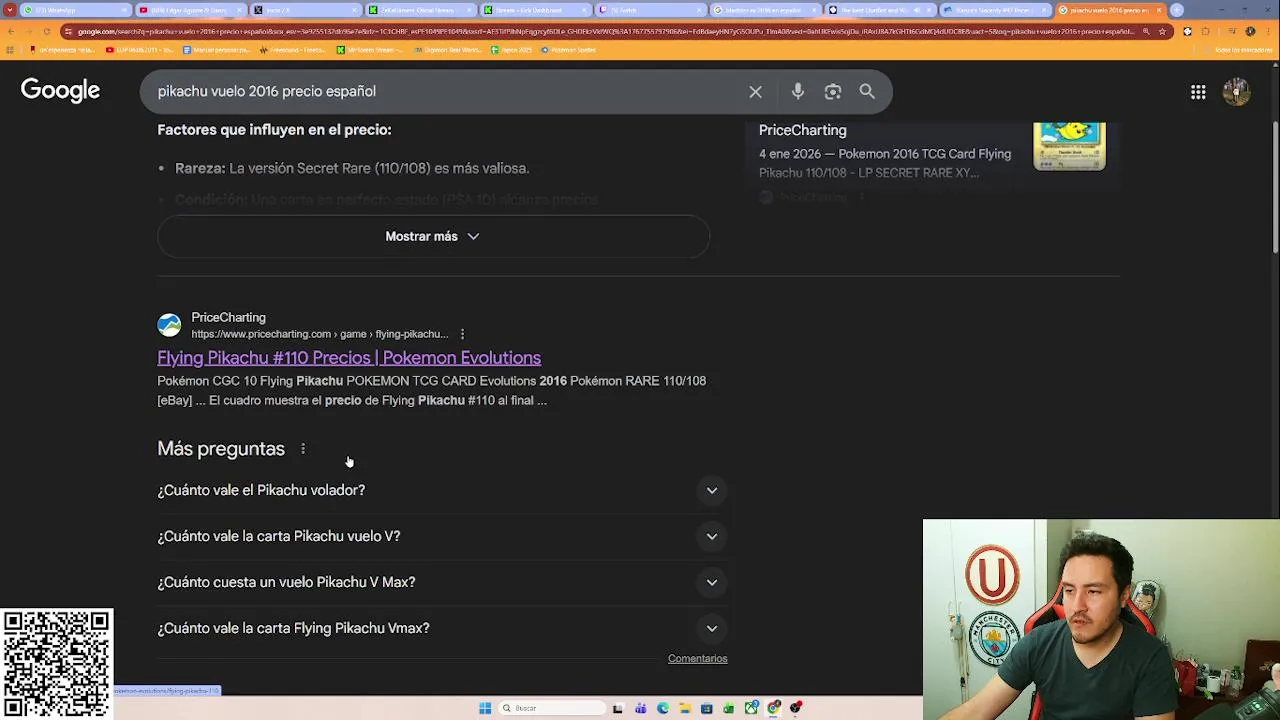Expand ¿Cuánto cuesta un vuelo Pikachu V Max?

pyautogui.click(x=441, y=582)
